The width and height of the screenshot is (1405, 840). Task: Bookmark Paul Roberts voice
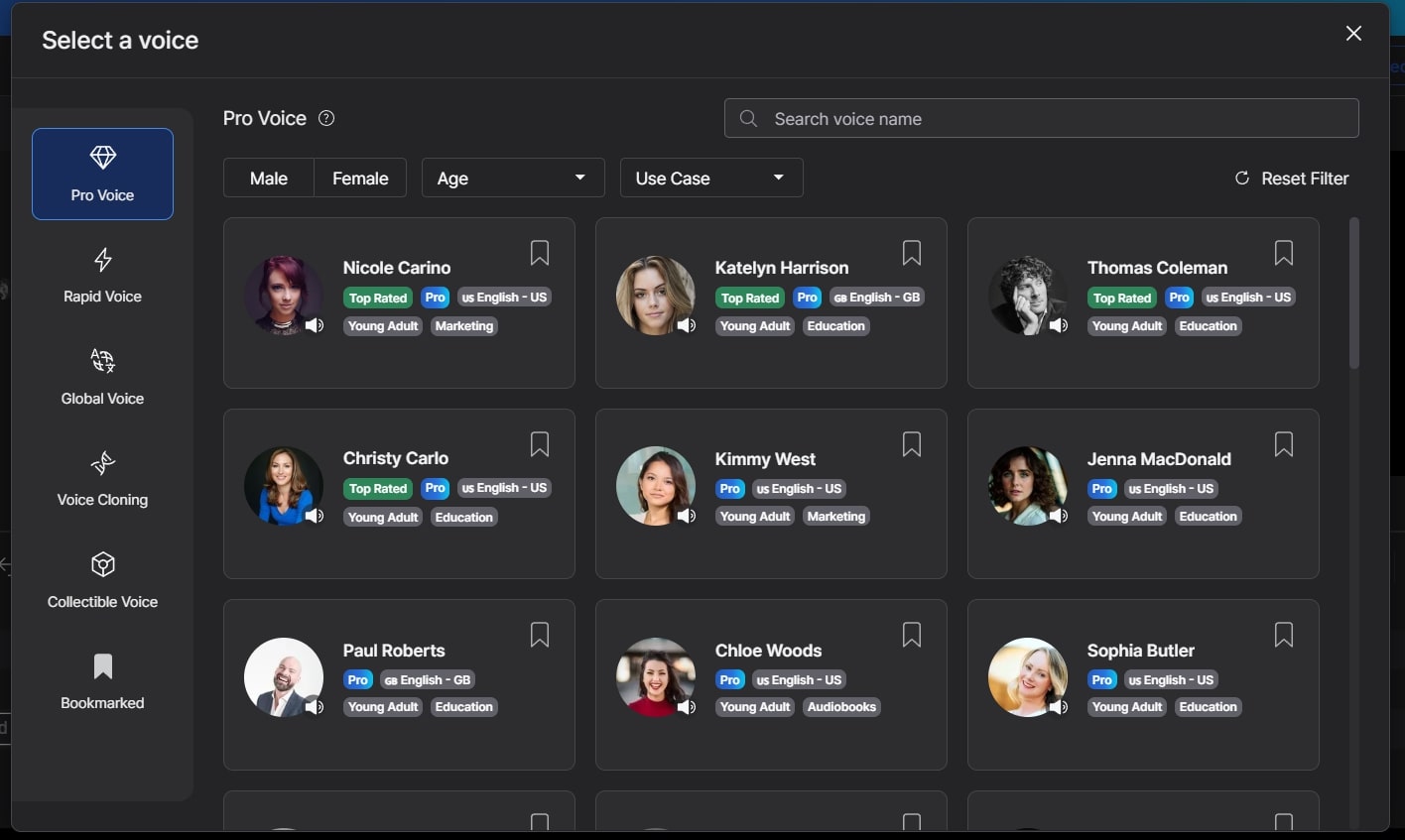pyautogui.click(x=540, y=634)
